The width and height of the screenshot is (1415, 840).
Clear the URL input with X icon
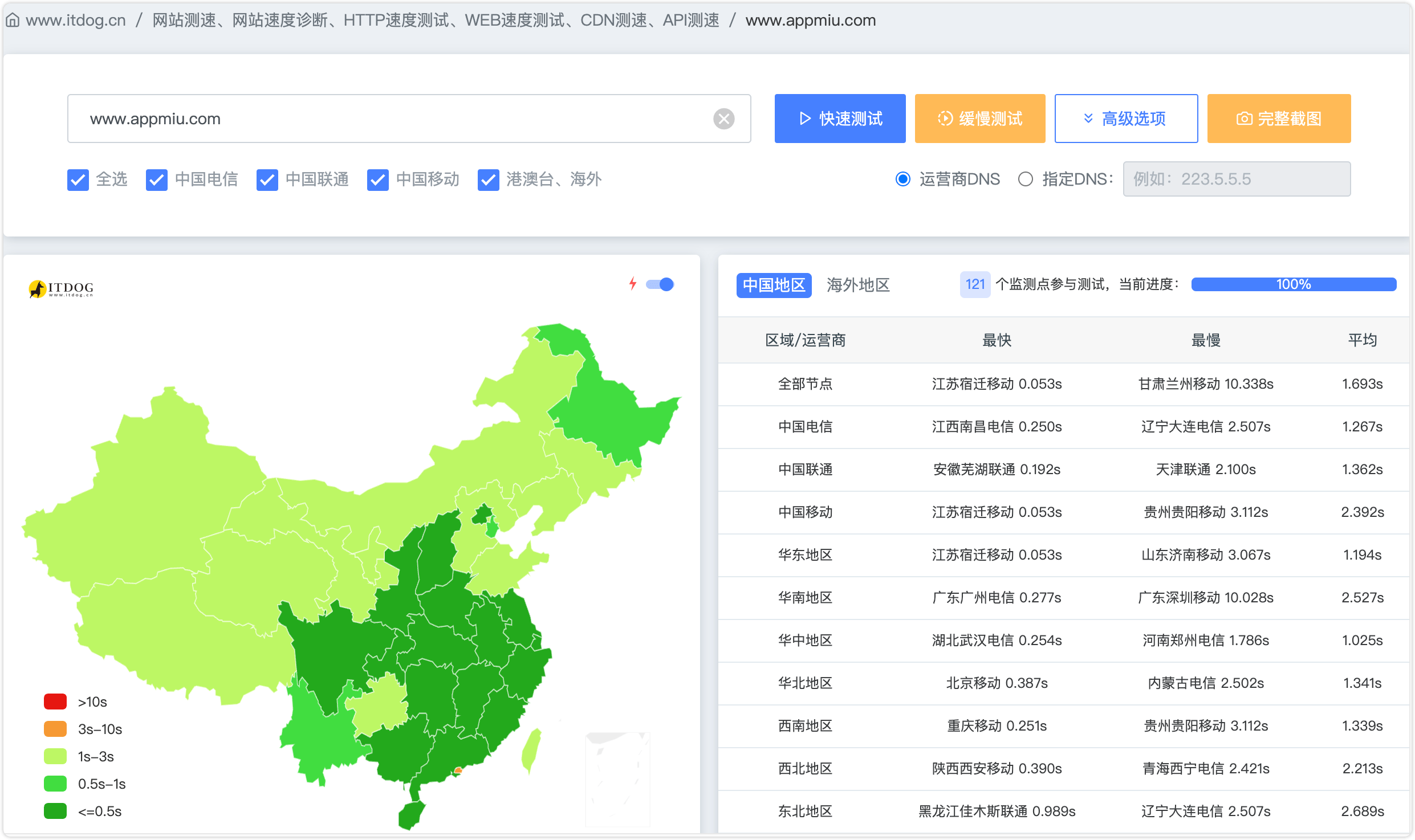click(723, 119)
